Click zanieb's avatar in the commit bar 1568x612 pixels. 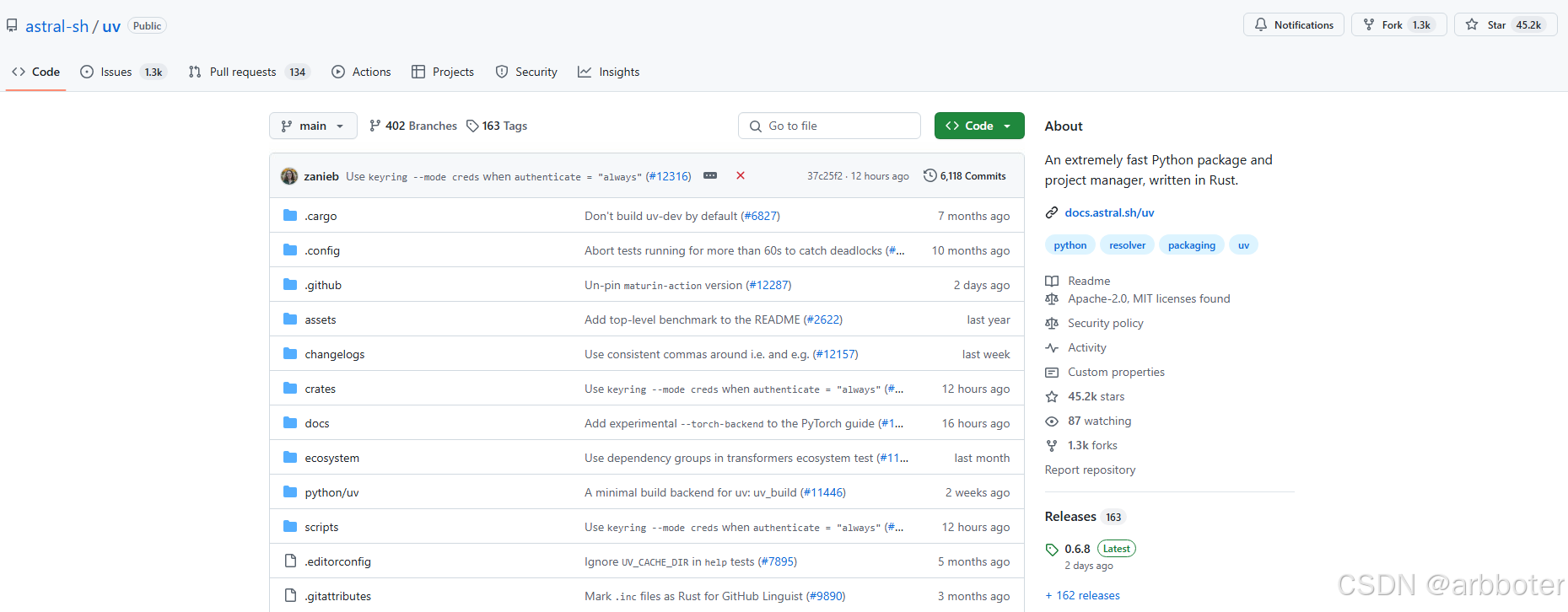pyautogui.click(x=289, y=175)
